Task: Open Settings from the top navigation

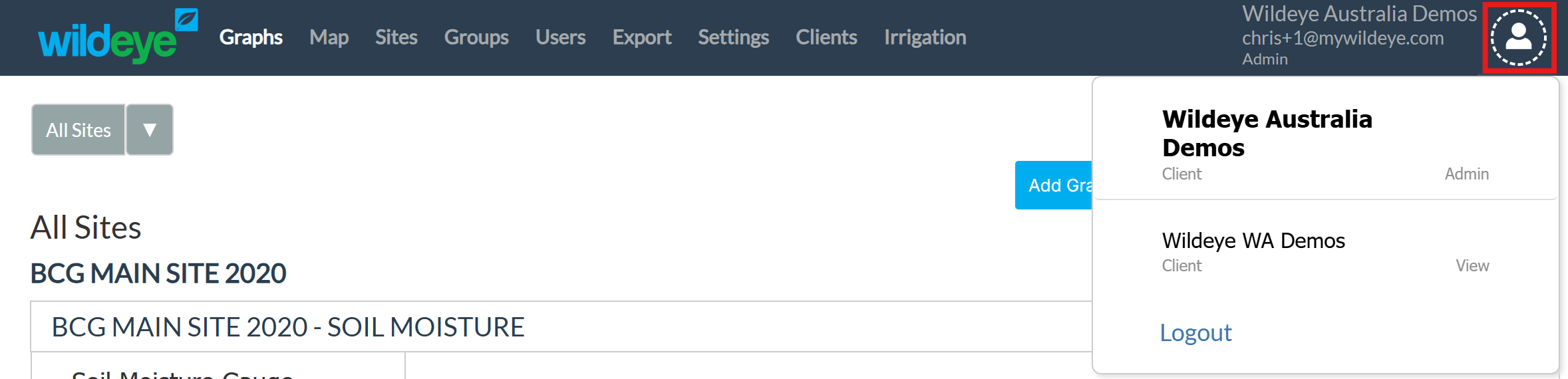Action: click(733, 37)
